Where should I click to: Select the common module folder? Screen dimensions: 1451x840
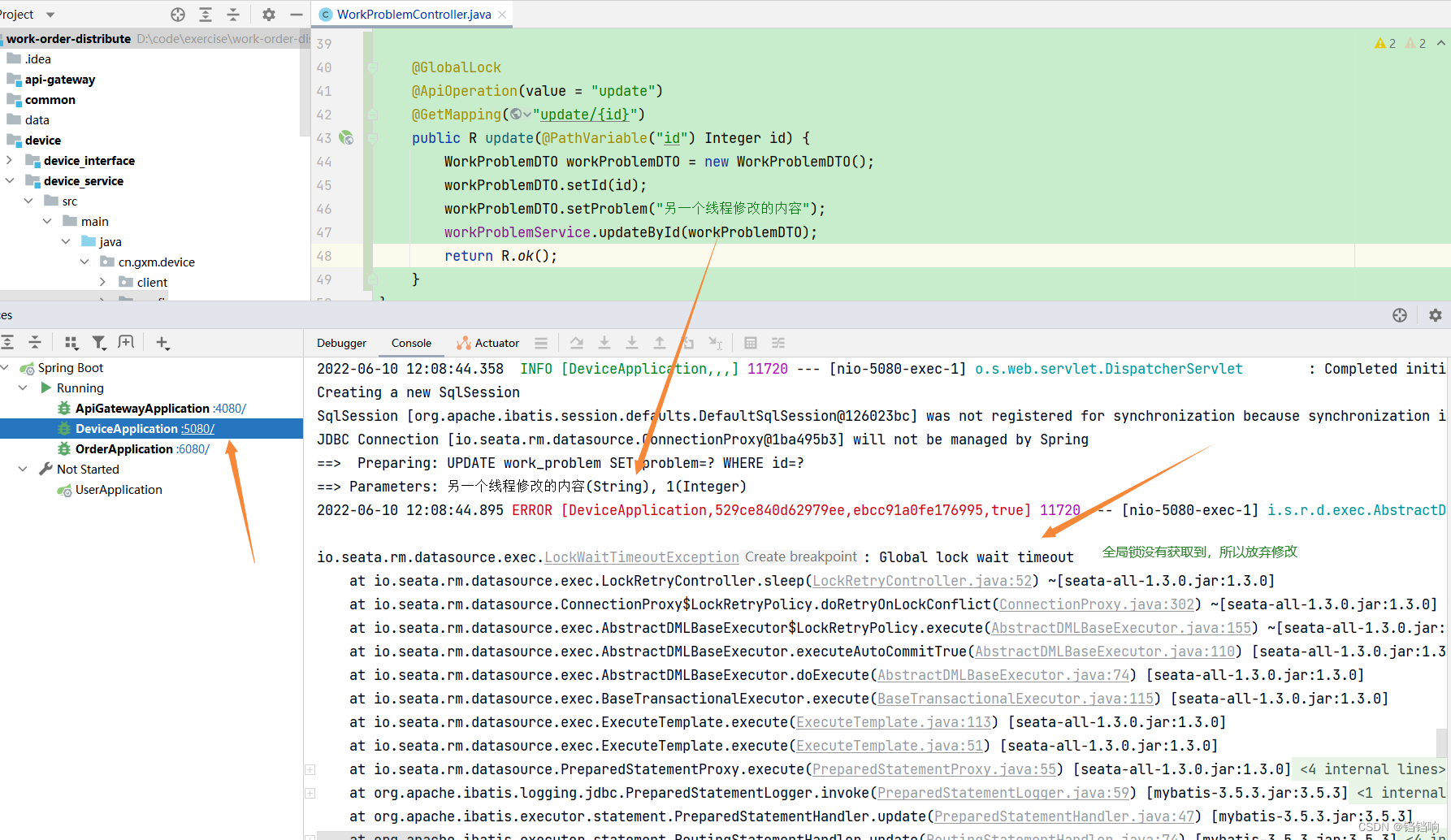(50, 99)
